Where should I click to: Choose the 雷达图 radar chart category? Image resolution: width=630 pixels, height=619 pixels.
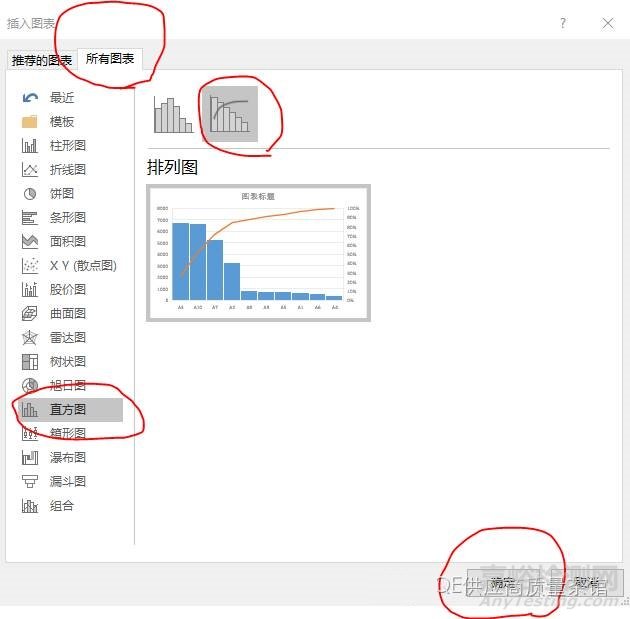pos(30,337)
